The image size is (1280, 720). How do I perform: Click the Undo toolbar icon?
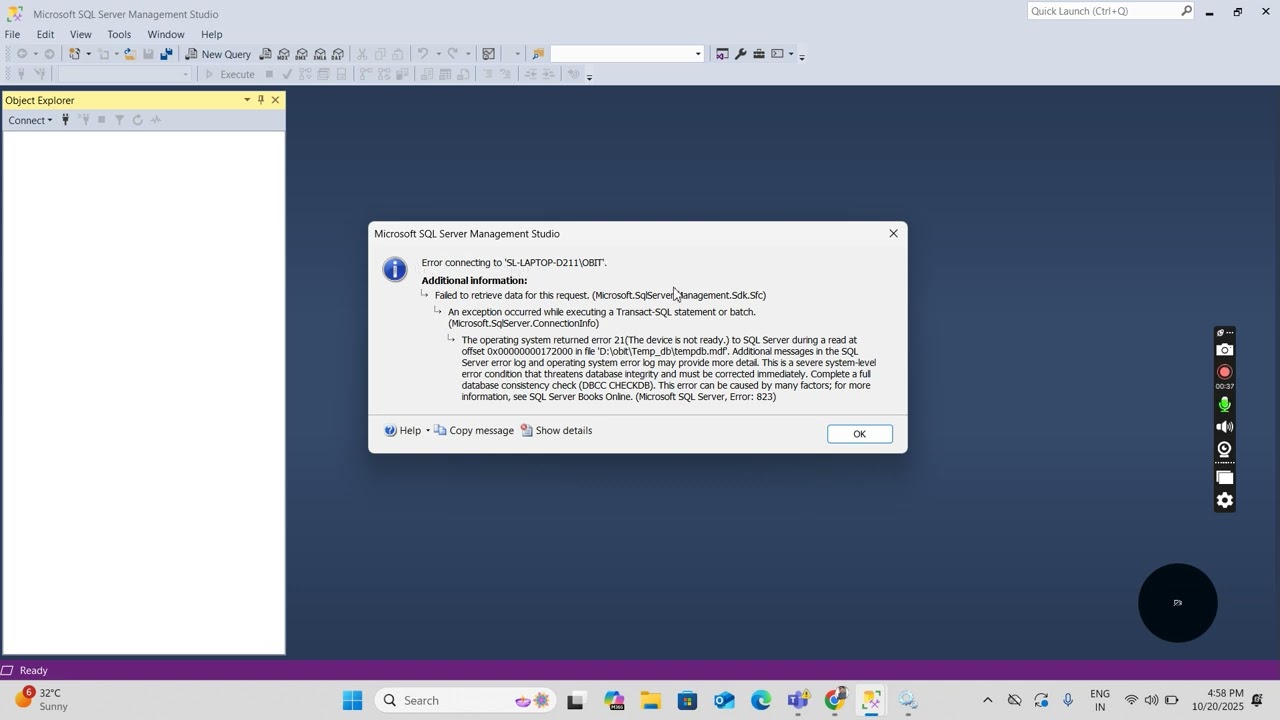[422, 54]
